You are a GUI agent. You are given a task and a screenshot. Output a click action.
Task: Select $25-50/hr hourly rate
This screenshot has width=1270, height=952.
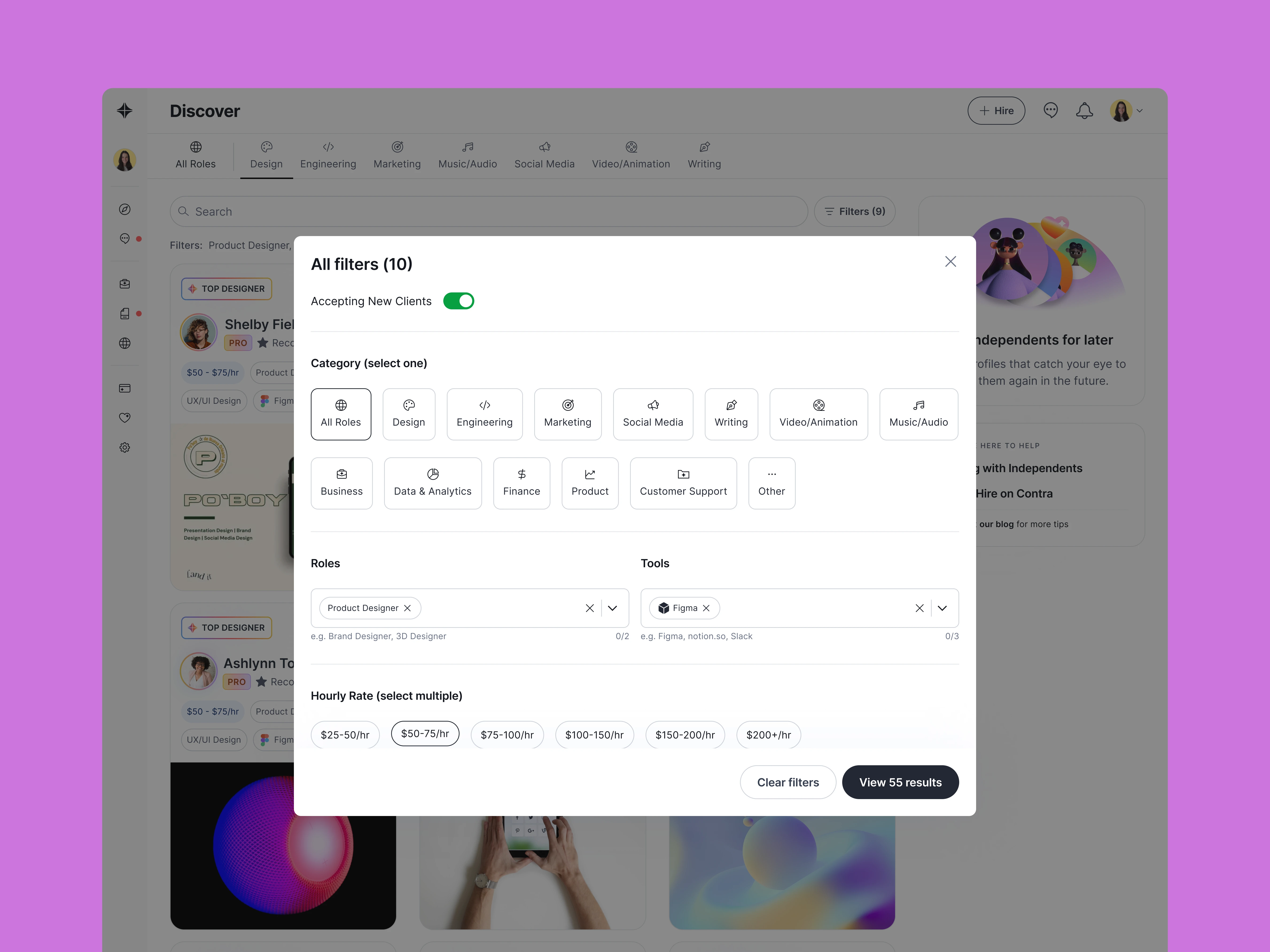(x=345, y=735)
